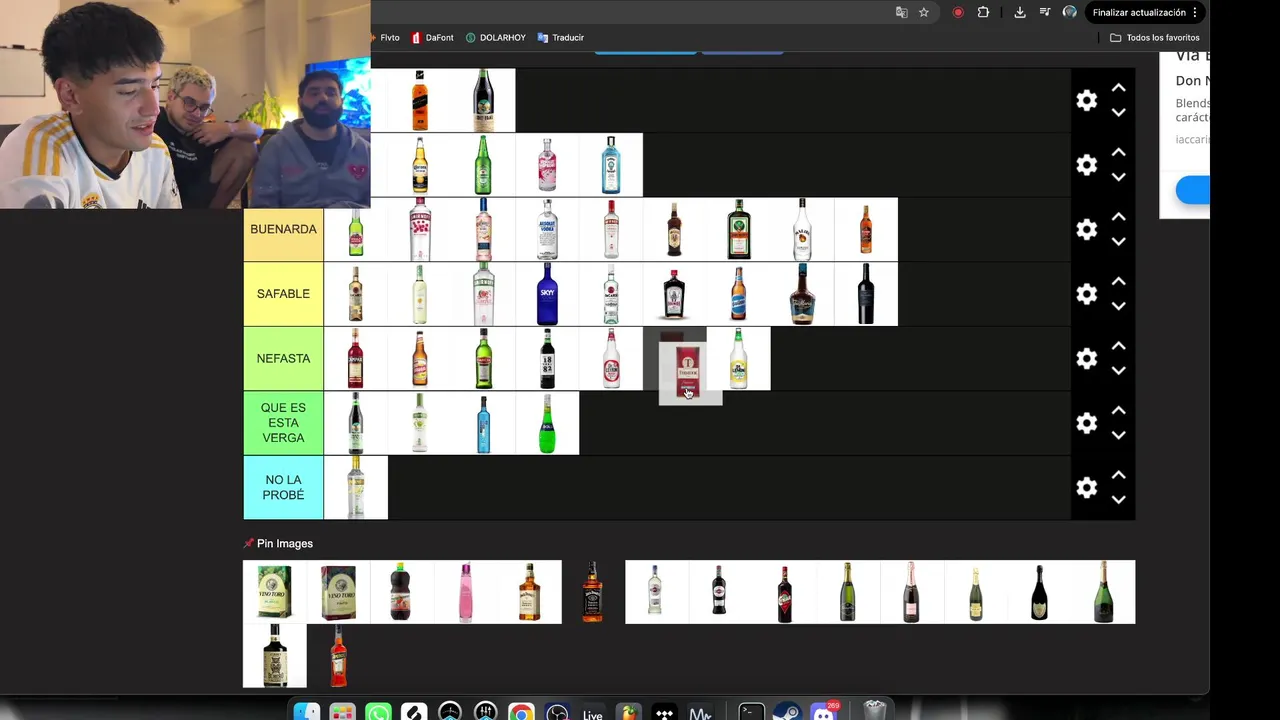Click NO LA PROBÉ tier label

283,487
